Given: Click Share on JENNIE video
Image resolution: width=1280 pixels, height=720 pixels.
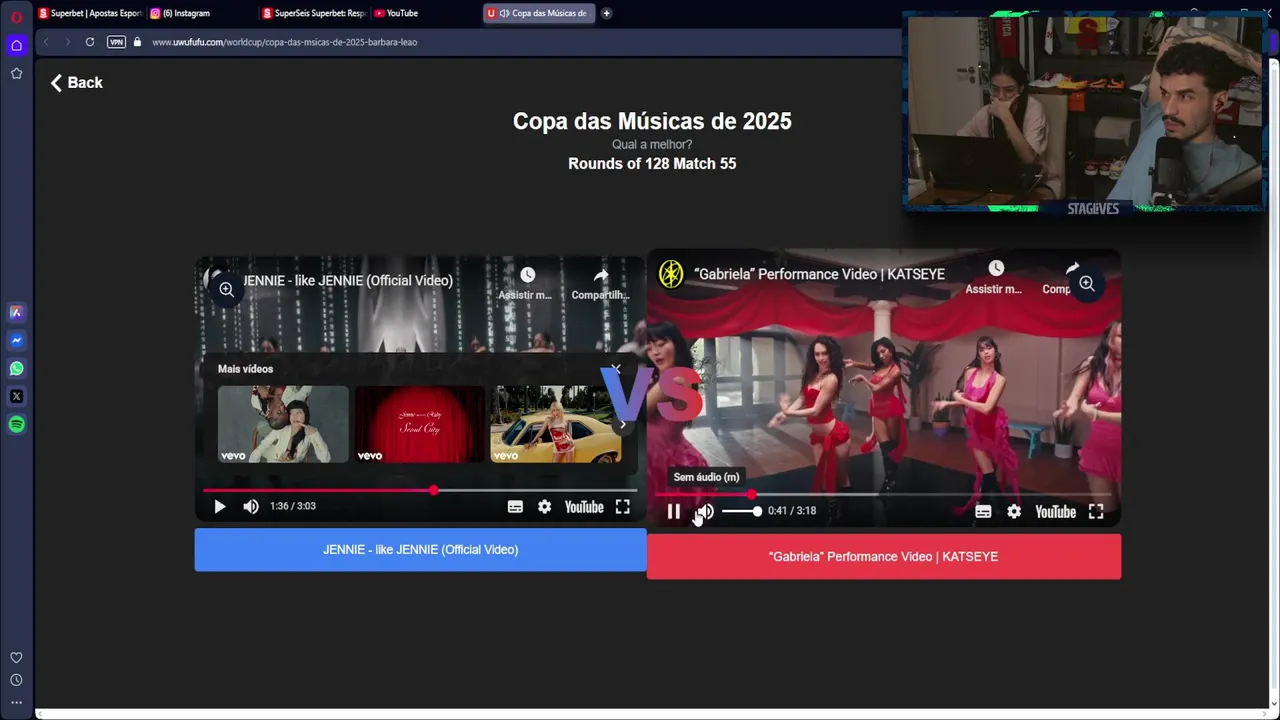Looking at the screenshot, I should click(x=600, y=283).
